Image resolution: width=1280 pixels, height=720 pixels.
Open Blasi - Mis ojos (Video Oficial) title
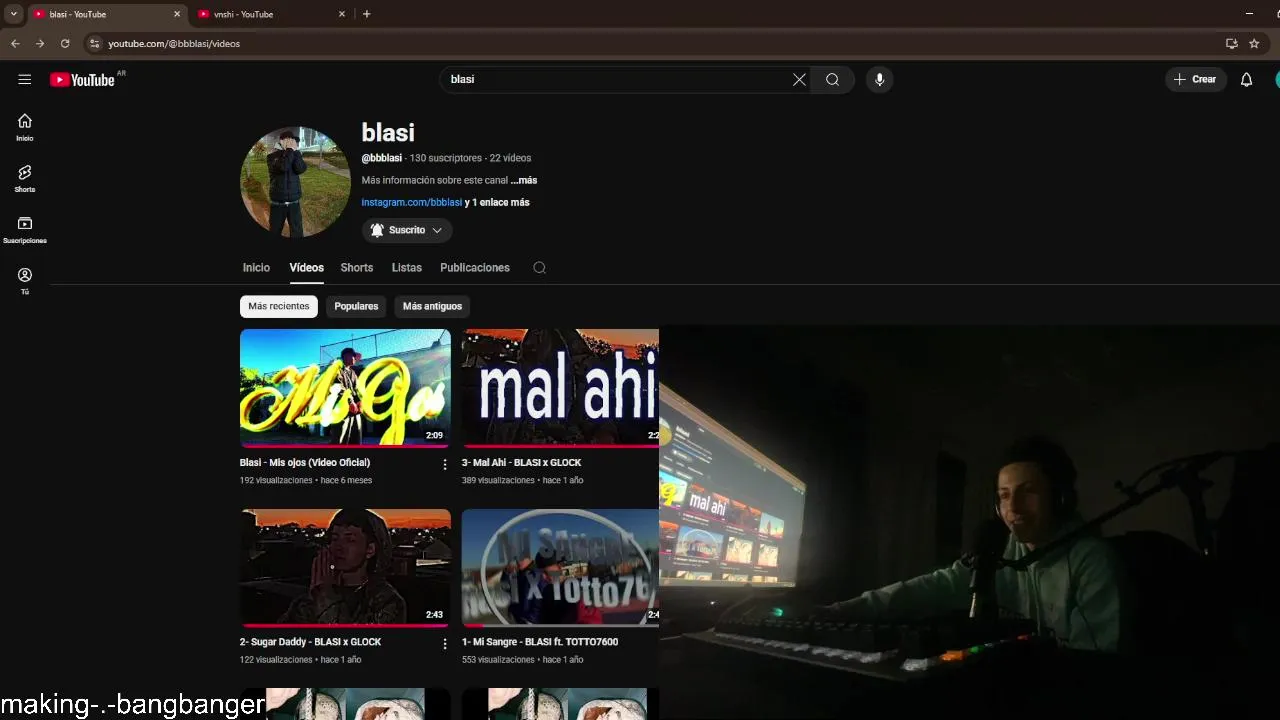tap(305, 463)
